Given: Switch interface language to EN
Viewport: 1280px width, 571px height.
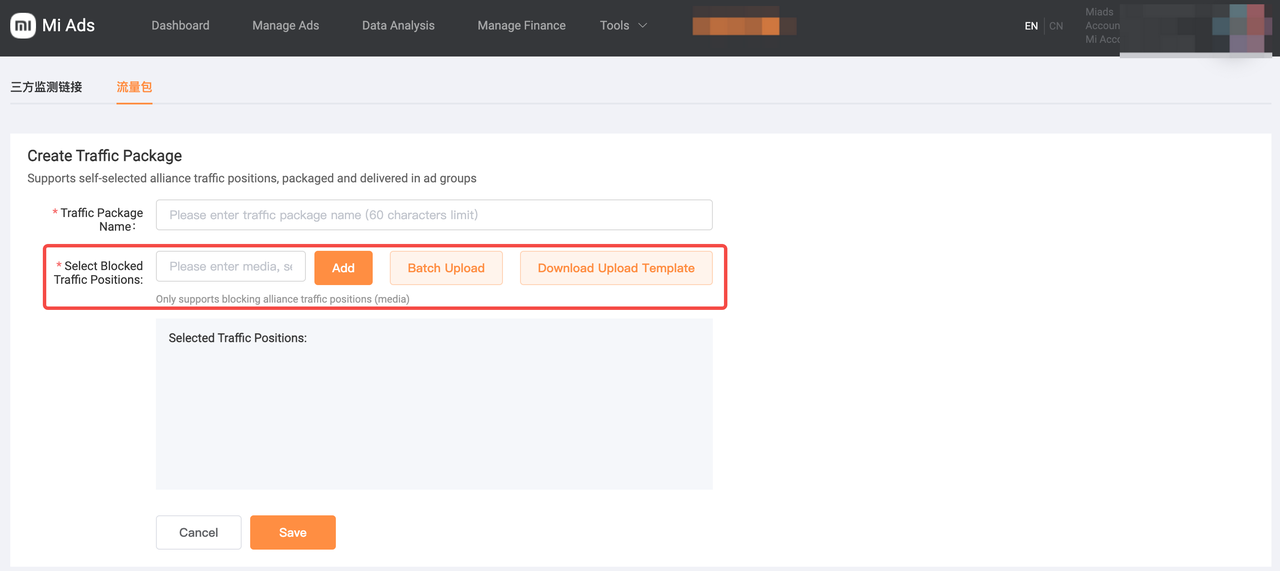Looking at the screenshot, I should [x=1031, y=26].
